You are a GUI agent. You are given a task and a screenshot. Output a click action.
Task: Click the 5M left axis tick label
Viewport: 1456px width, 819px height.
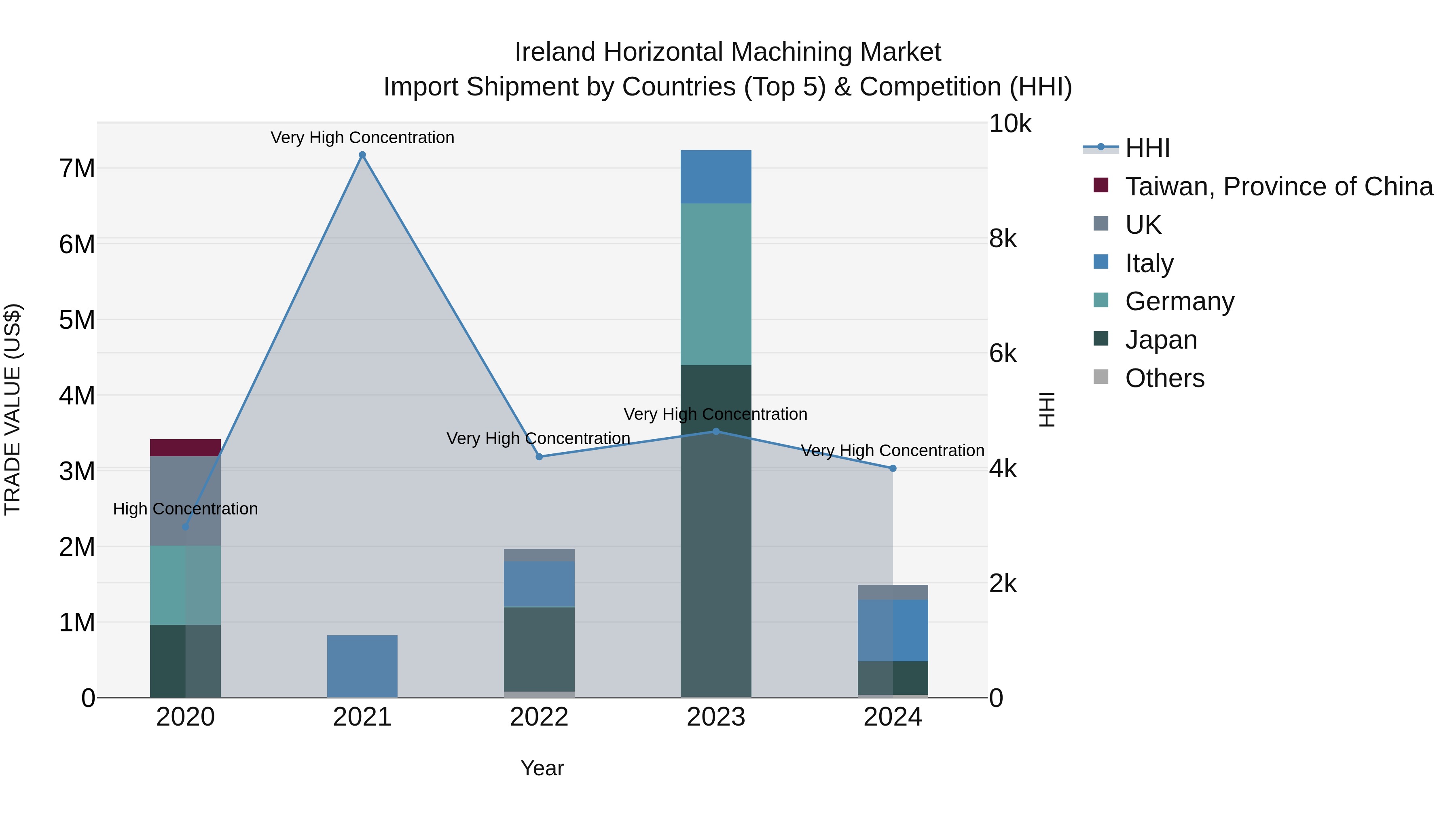point(77,320)
